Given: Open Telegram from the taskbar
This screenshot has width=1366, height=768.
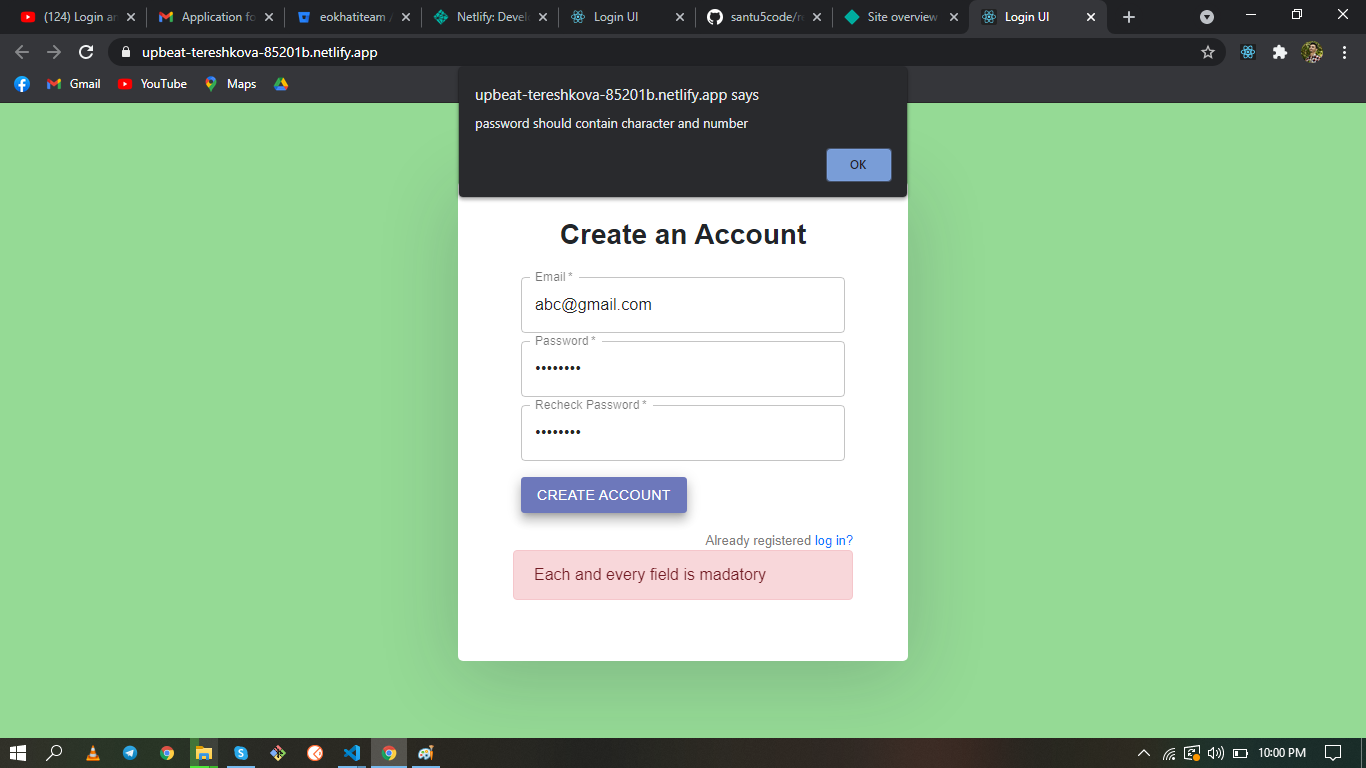Looking at the screenshot, I should tap(130, 753).
